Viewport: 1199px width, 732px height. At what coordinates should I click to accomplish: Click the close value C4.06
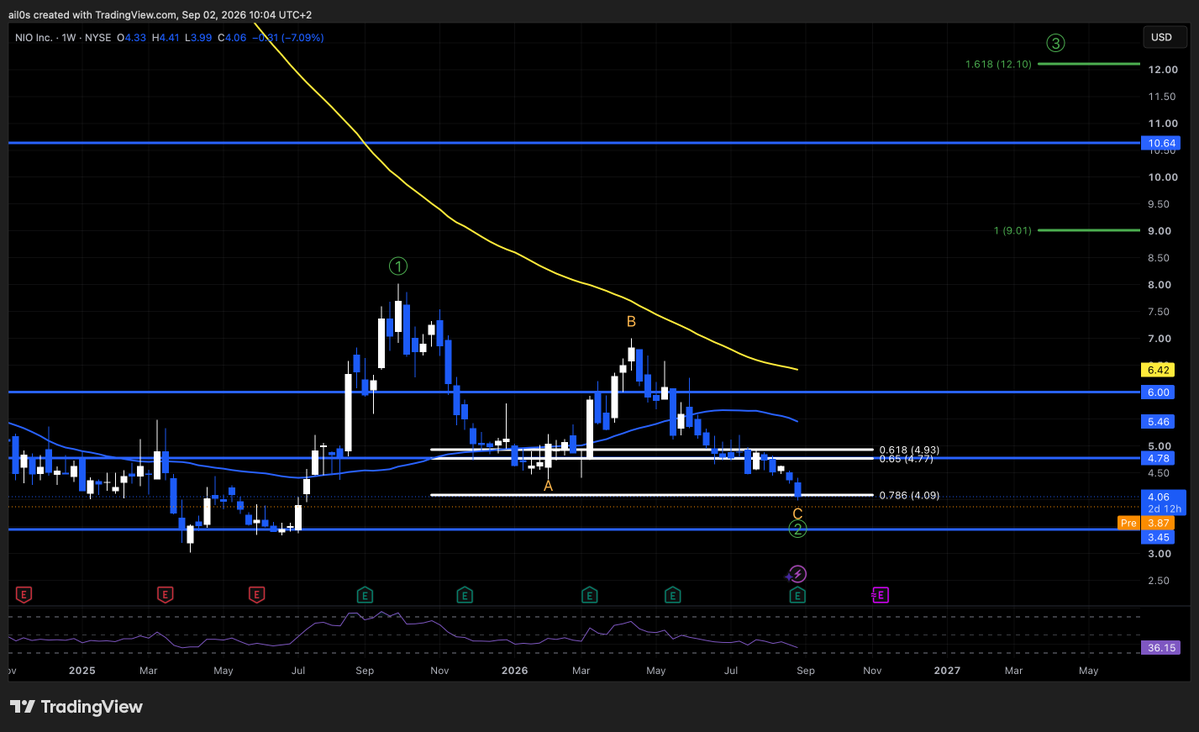[x=232, y=37]
